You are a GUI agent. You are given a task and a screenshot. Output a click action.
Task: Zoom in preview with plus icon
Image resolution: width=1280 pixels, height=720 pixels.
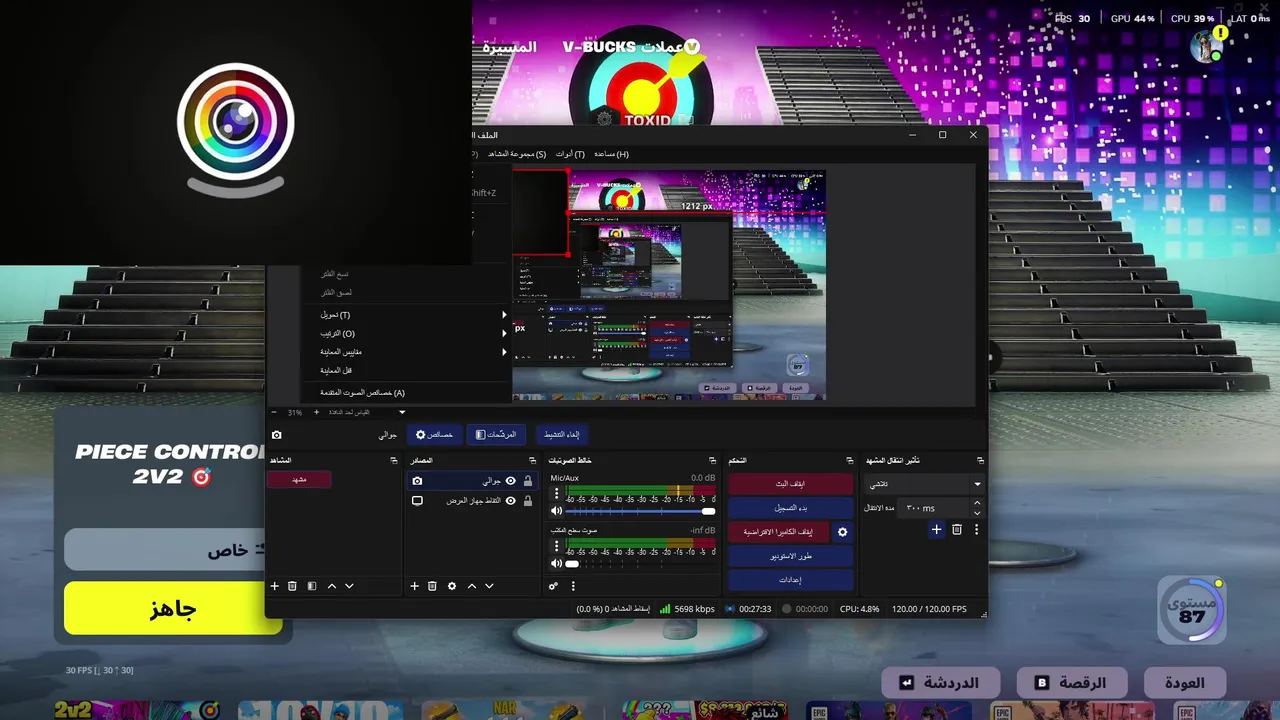(316, 412)
